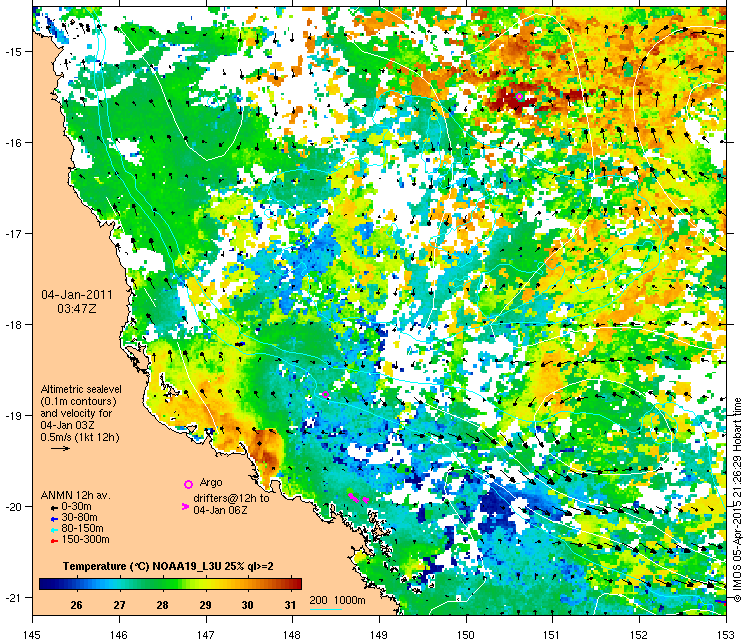This screenshot has width=750, height=640.
Task: Click the longitude axis label 145
Action: click(32, 634)
